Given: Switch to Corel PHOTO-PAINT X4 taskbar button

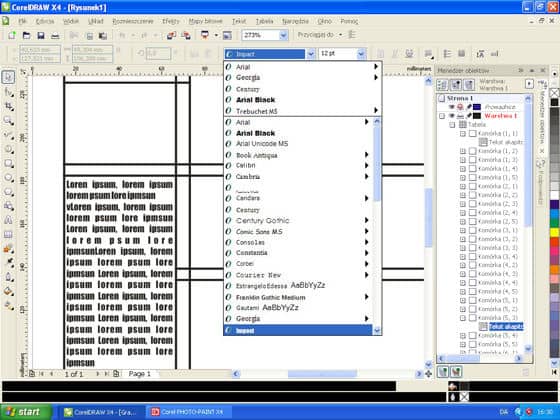Looking at the screenshot, I should tap(188, 412).
